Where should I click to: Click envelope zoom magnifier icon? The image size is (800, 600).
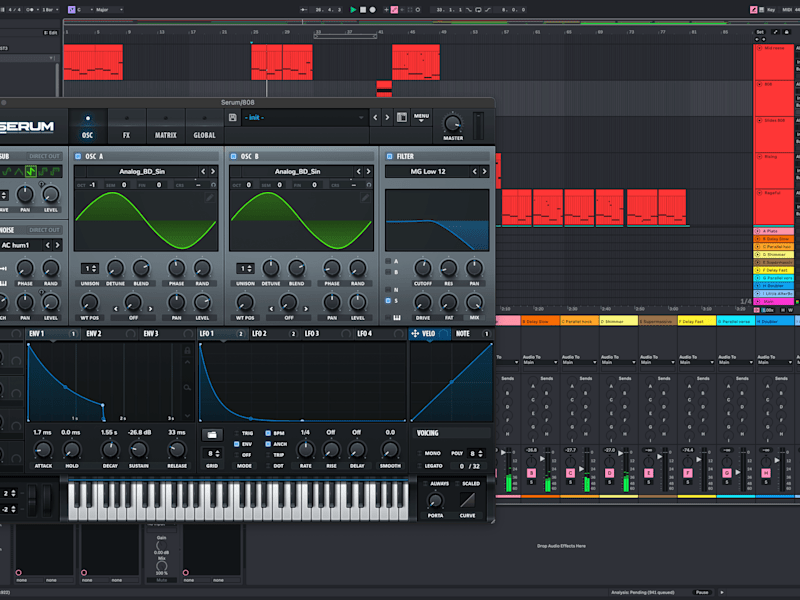[x=187, y=388]
